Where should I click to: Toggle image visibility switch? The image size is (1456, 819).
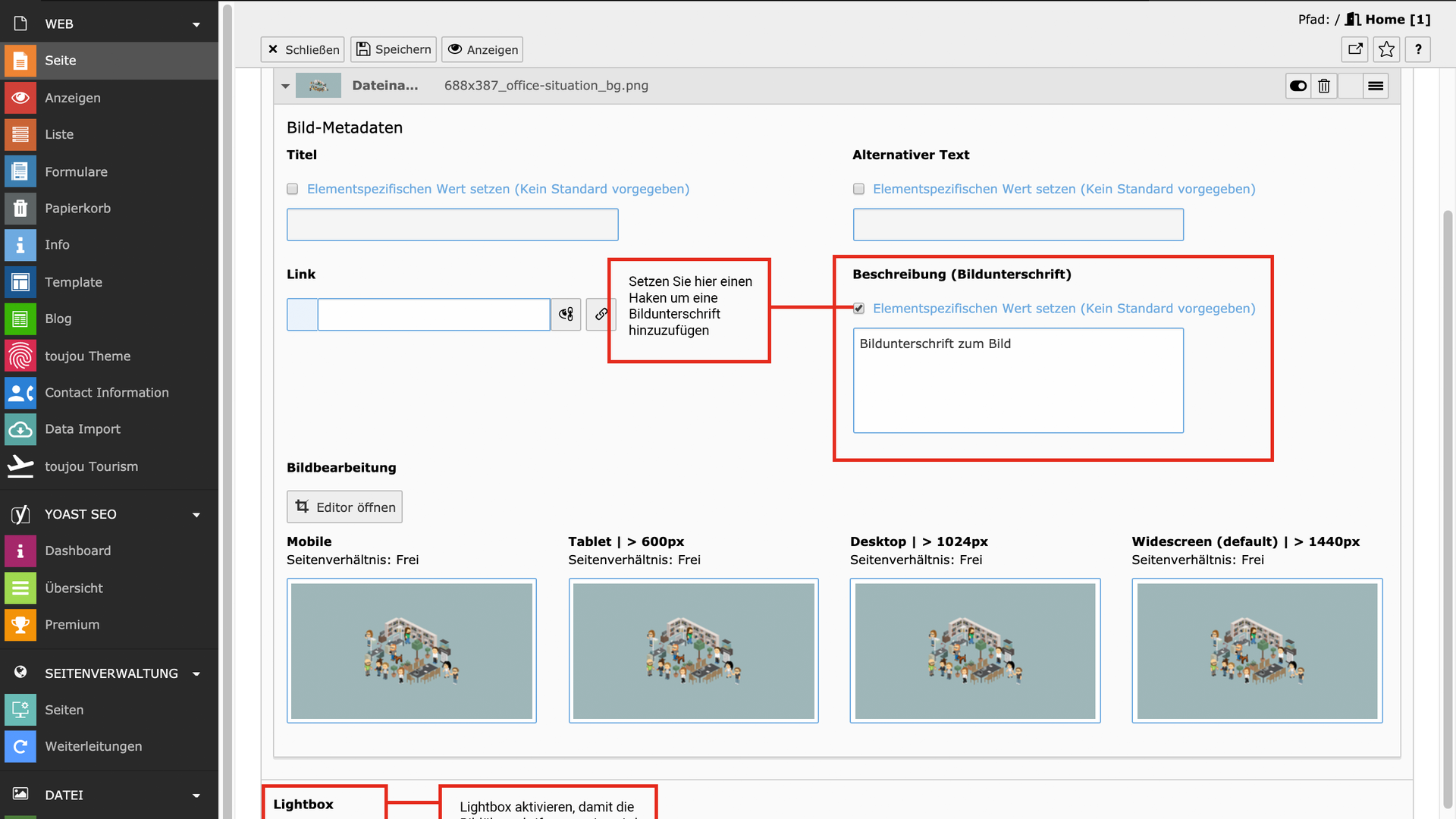[x=1298, y=86]
